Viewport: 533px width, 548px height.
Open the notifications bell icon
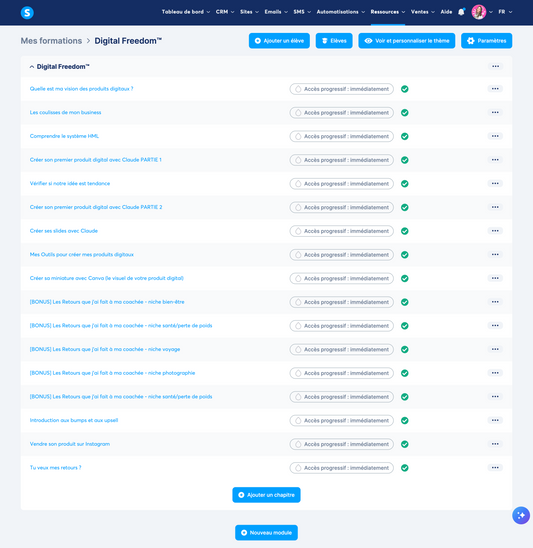[x=461, y=12]
